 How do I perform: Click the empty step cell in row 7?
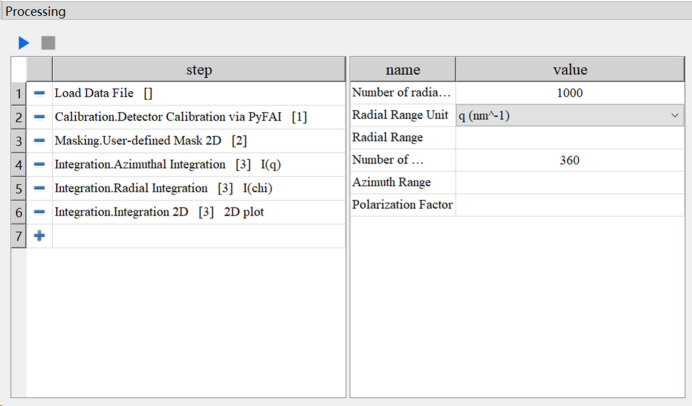(x=199, y=236)
